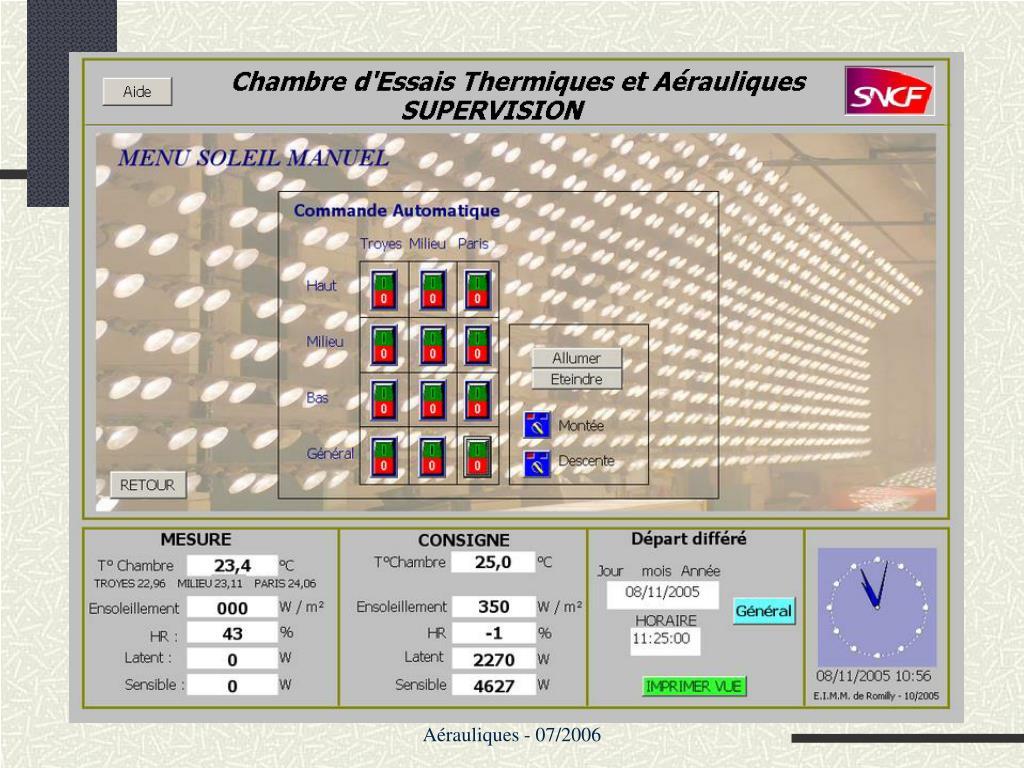
Task: Click the cyan Général button
Action: [764, 611]
